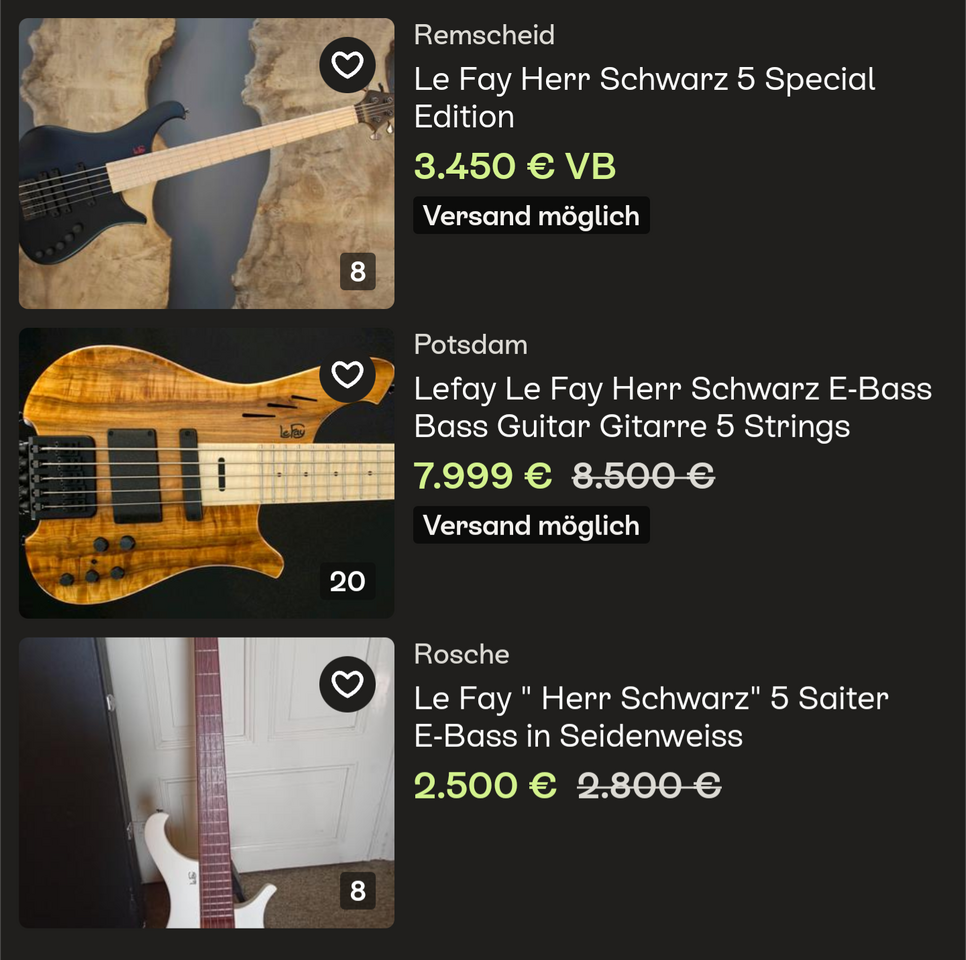The width and height of the screenshot is (966, 960).
Task: Toggle heart on the Potsdam bass listing
Action: 347,375
